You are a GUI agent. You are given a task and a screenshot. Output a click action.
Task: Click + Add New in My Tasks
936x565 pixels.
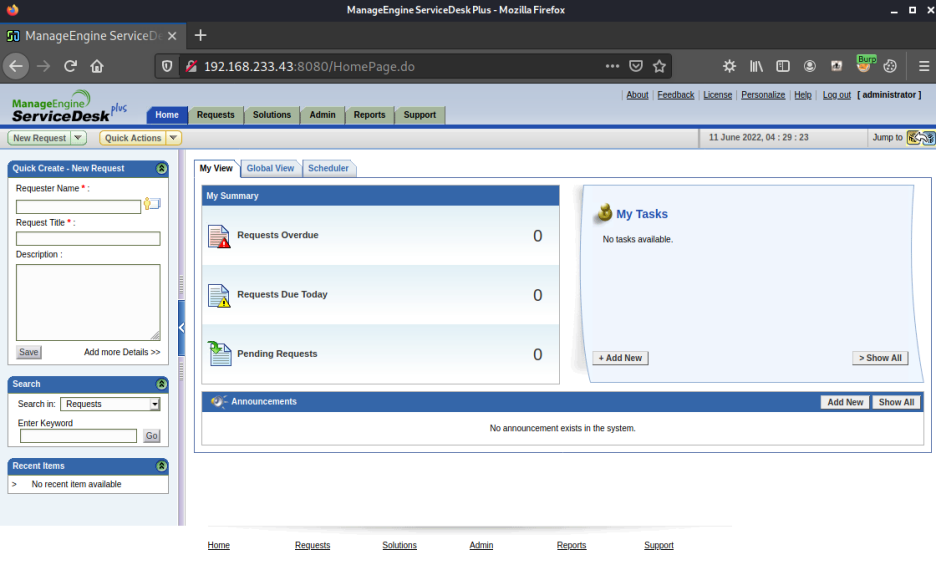pos(620,358)
